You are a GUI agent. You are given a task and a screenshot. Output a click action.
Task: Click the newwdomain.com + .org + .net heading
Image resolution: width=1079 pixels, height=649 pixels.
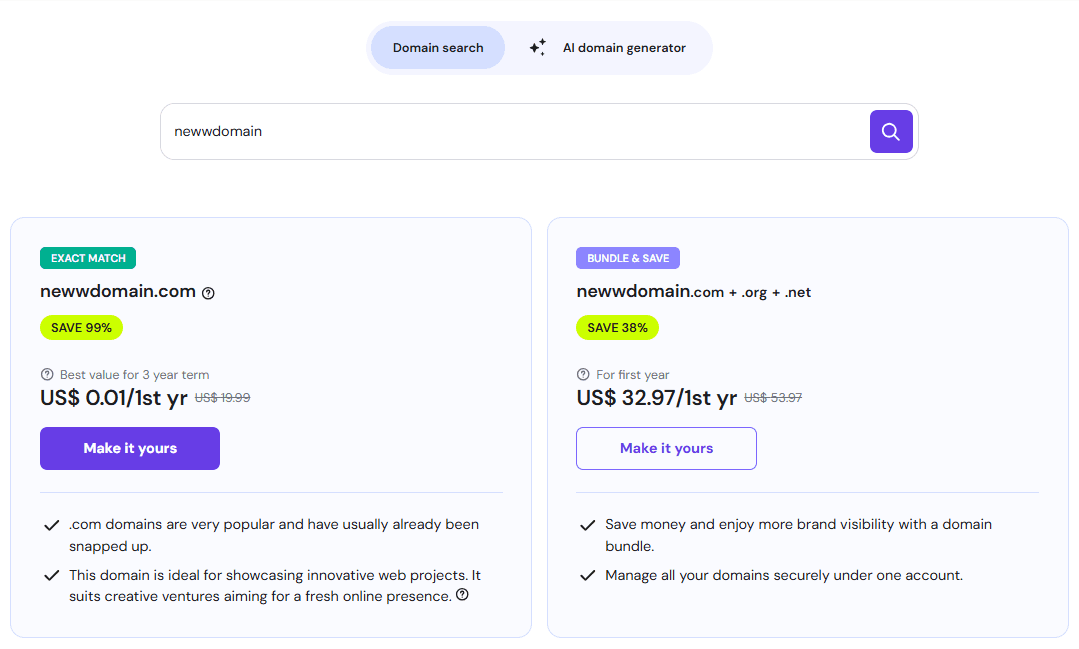tap(693, 292)
